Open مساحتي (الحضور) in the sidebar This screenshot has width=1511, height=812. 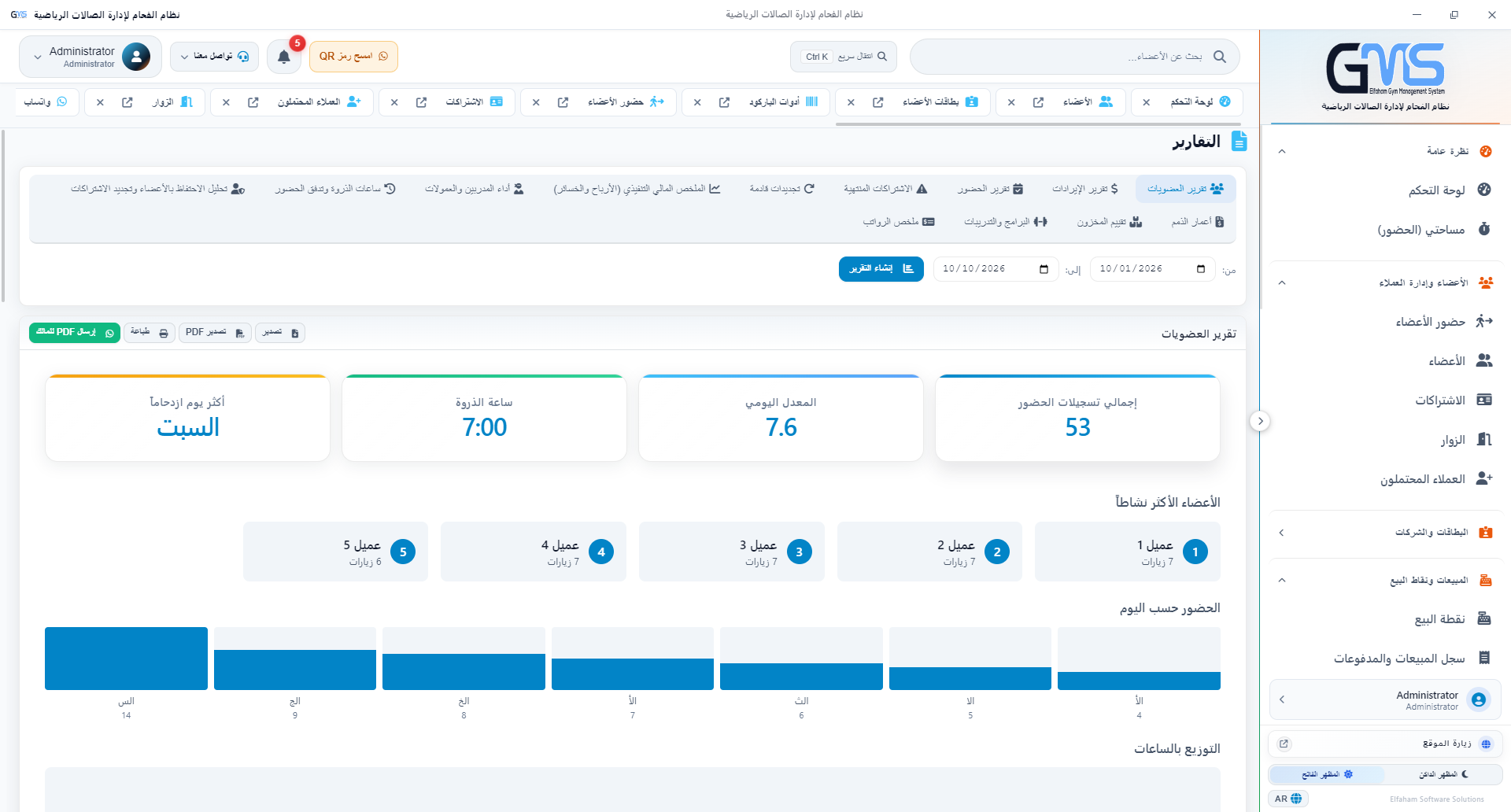click(1387, 229)
